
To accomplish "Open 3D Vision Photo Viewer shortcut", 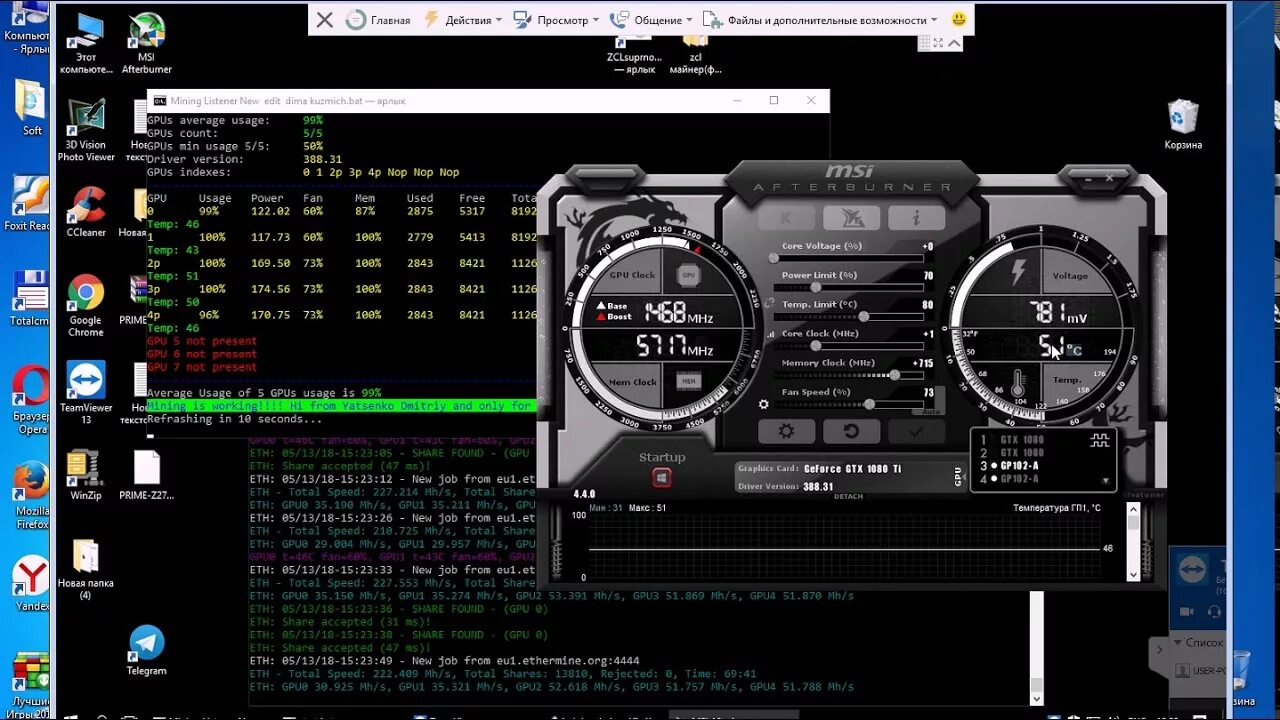I will pos(86,130).
